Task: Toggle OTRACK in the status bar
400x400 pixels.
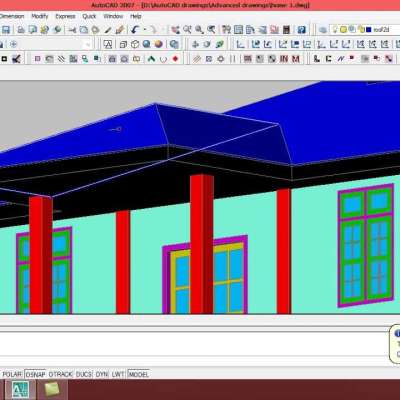Action: 60,374
